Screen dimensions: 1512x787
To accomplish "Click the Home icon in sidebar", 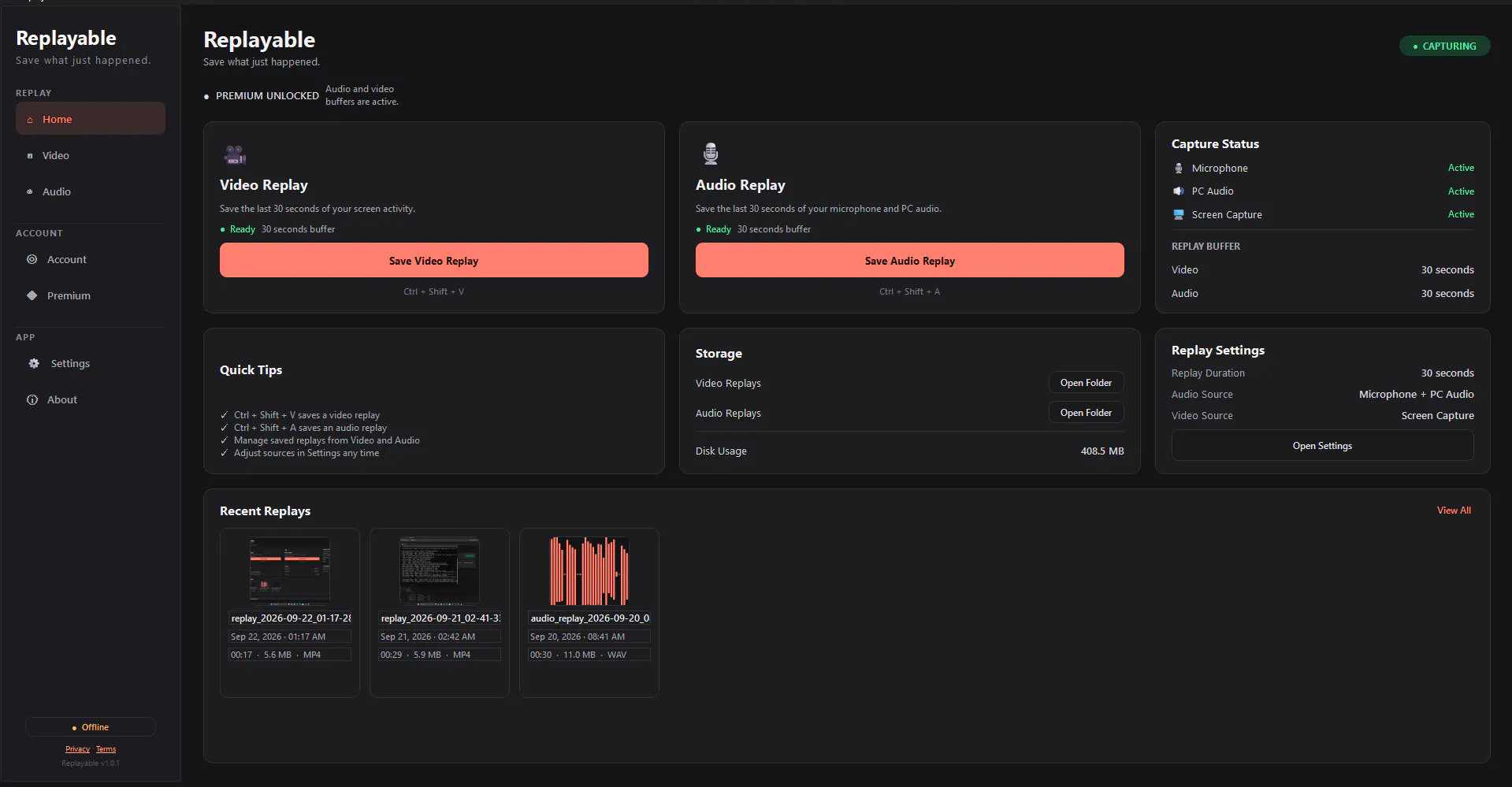I will click(30, 120).
